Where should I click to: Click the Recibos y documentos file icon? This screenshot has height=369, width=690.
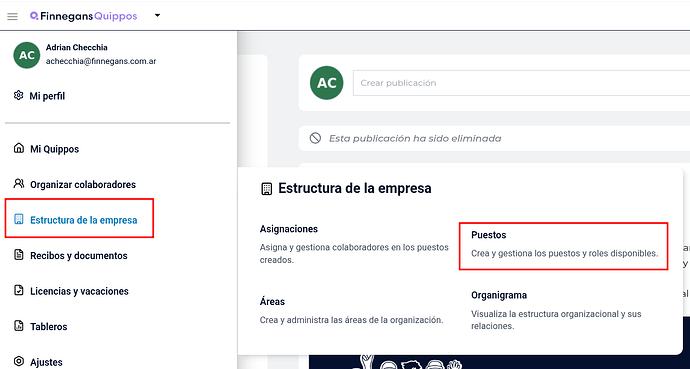pos(18,255)
